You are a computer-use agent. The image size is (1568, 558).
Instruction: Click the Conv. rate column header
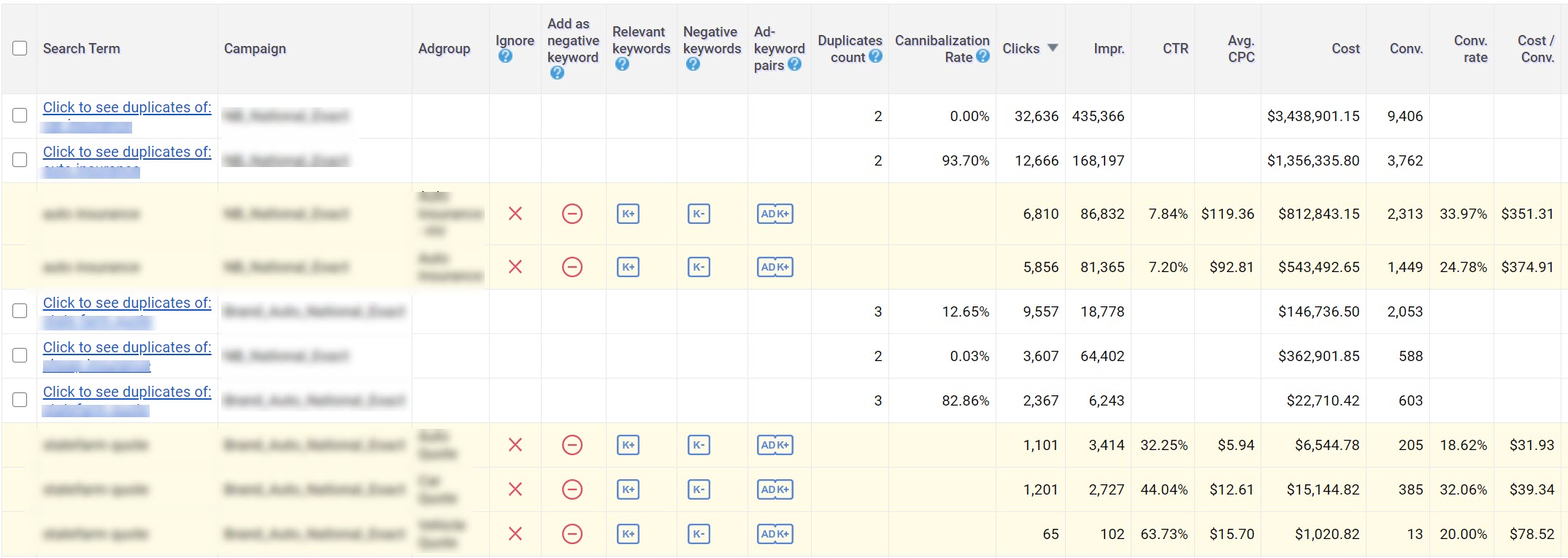tap(1469, 48)
